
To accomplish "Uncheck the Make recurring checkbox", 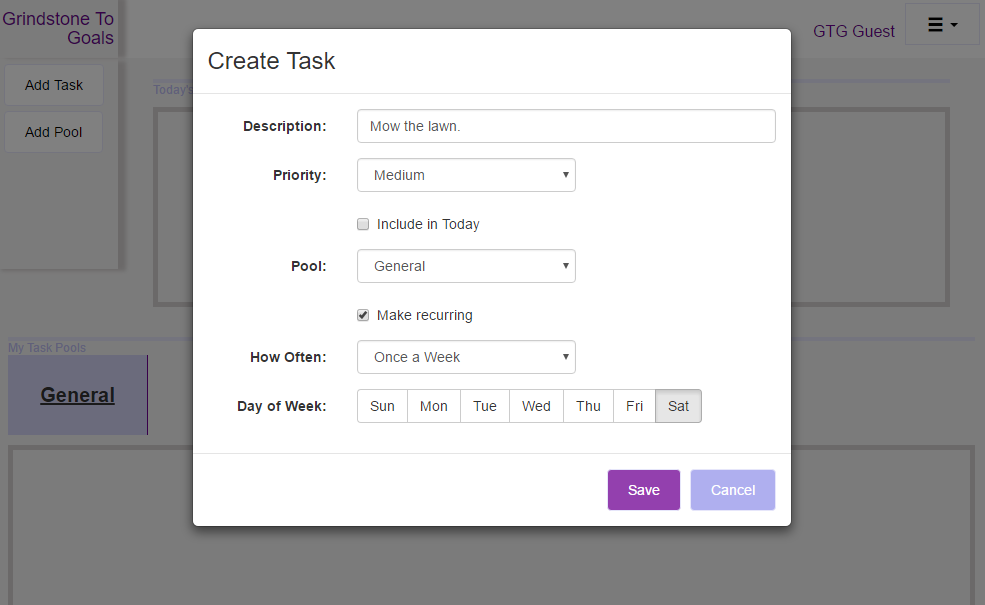I will coord(363,315).
